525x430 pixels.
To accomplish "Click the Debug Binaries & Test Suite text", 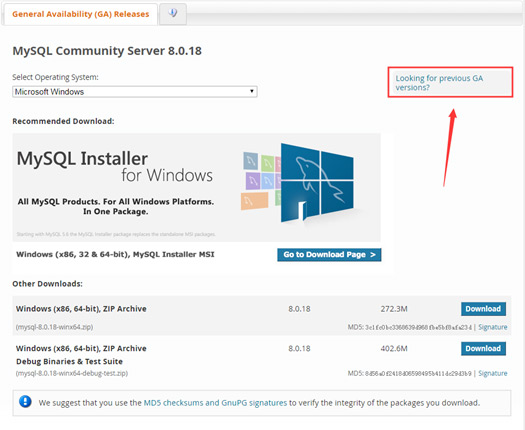I will tap(69, 362).
